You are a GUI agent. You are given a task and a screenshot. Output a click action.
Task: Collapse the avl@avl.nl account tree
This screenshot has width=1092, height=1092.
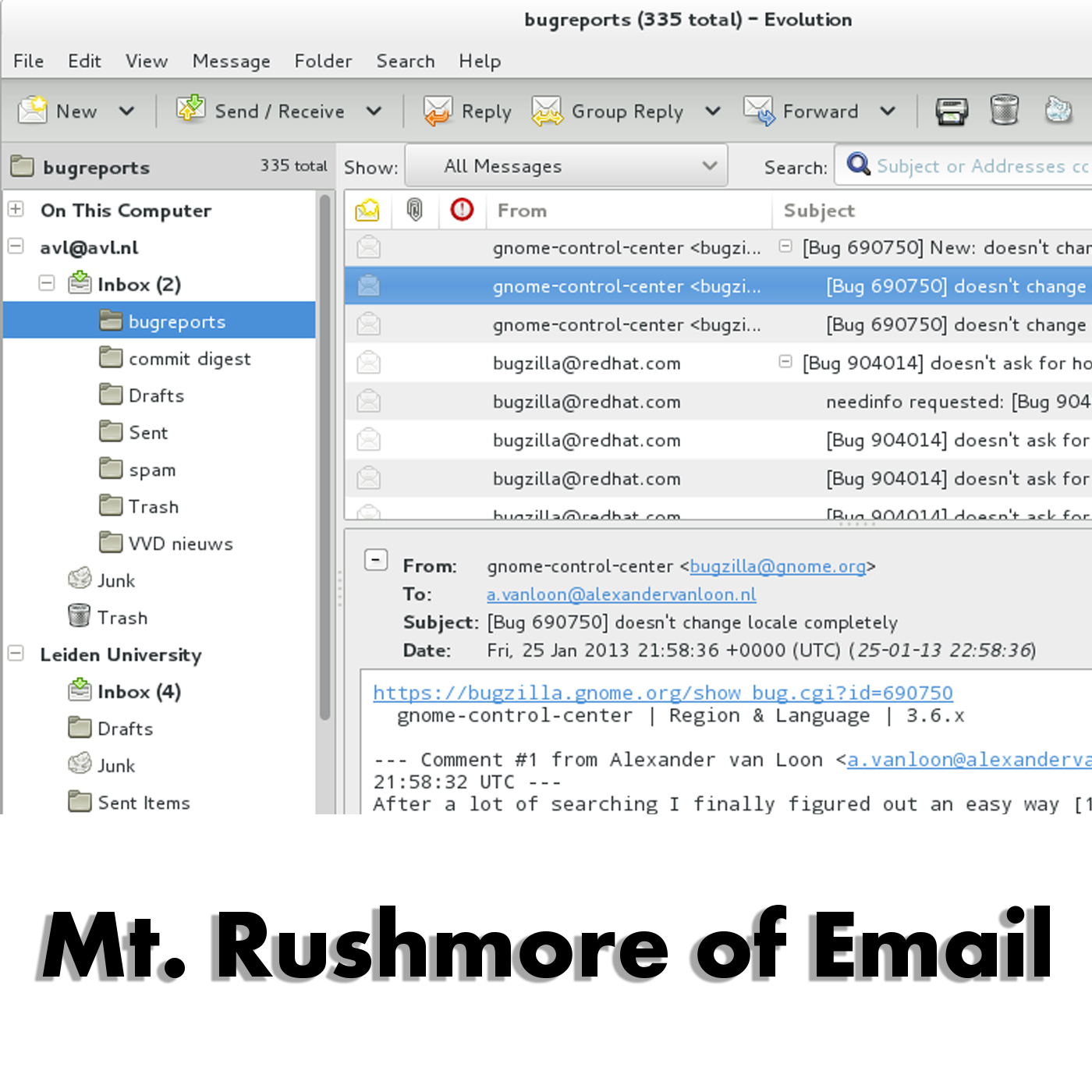pos(16,246)
